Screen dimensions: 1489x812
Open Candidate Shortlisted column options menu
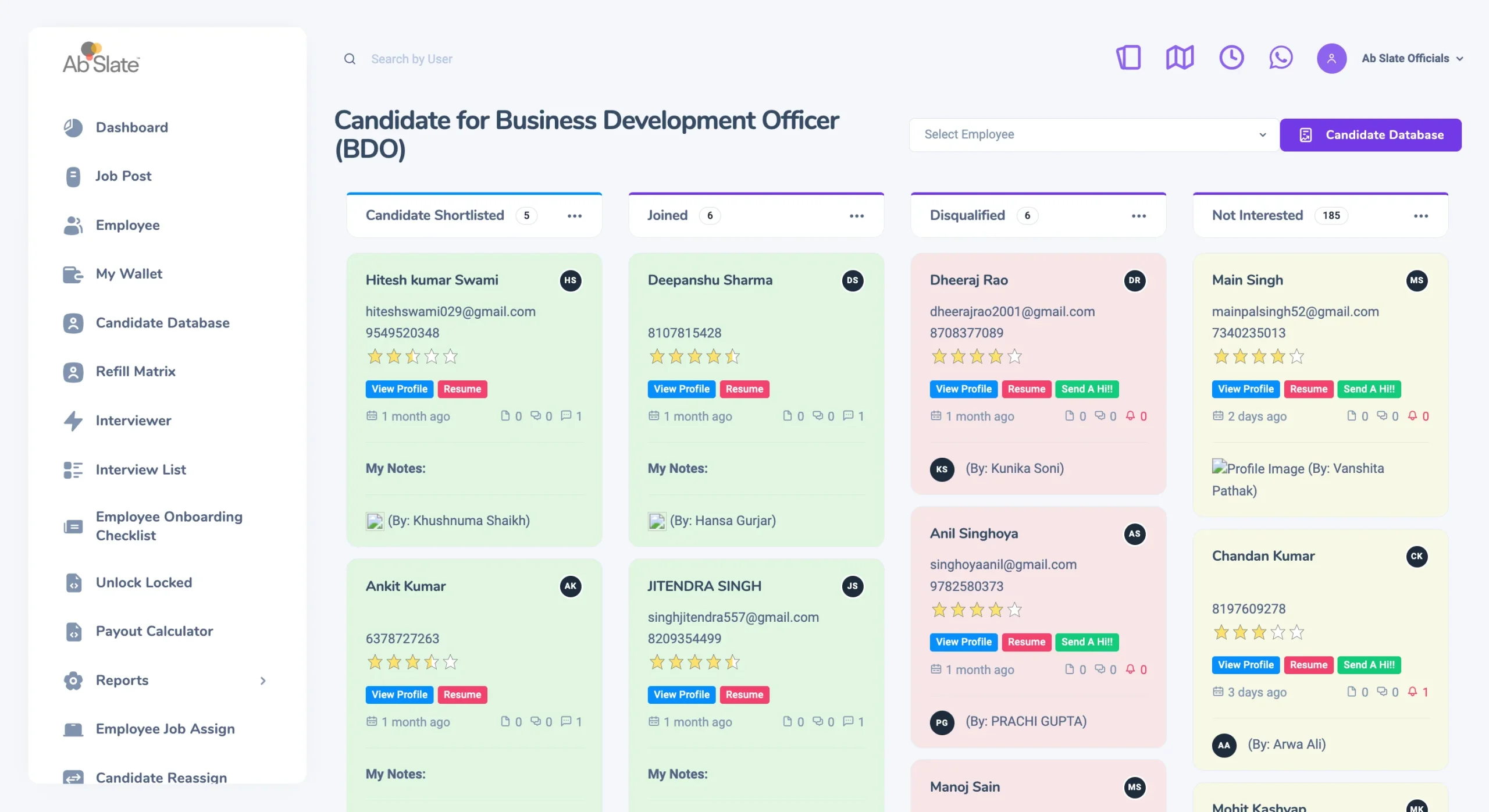[x=574, y=216]
